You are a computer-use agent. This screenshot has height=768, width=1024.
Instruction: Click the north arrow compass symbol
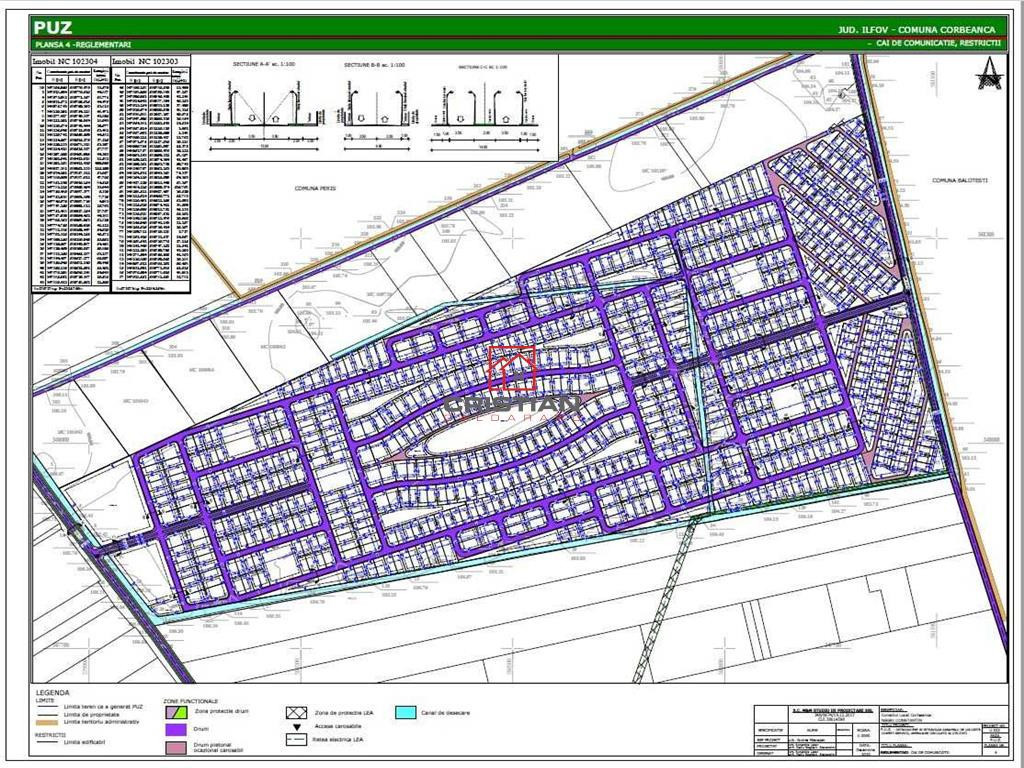(x=989, y=75)
